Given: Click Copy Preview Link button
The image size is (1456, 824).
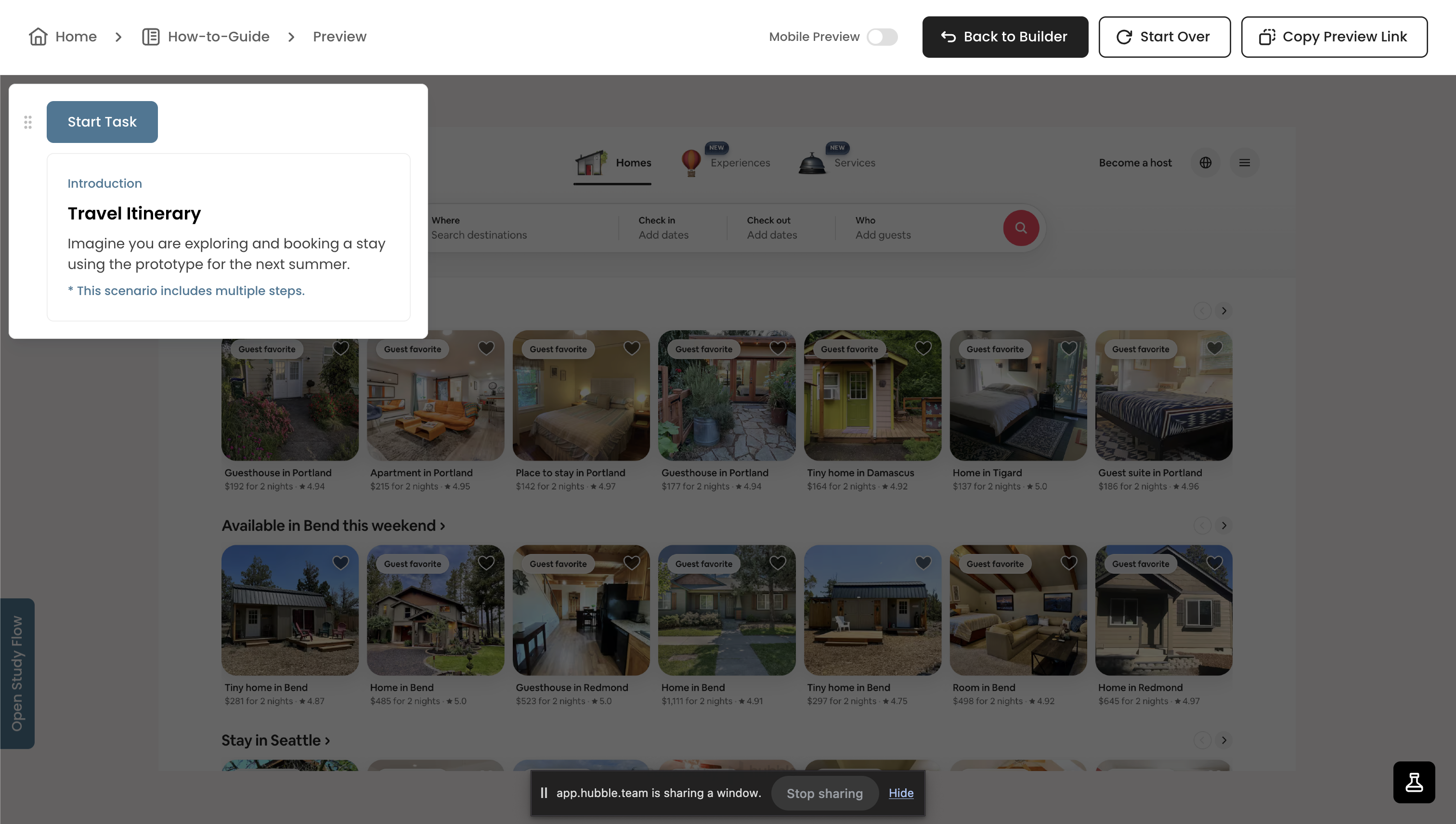Looking at the screenshot, I should click(x=1334, y=37).
